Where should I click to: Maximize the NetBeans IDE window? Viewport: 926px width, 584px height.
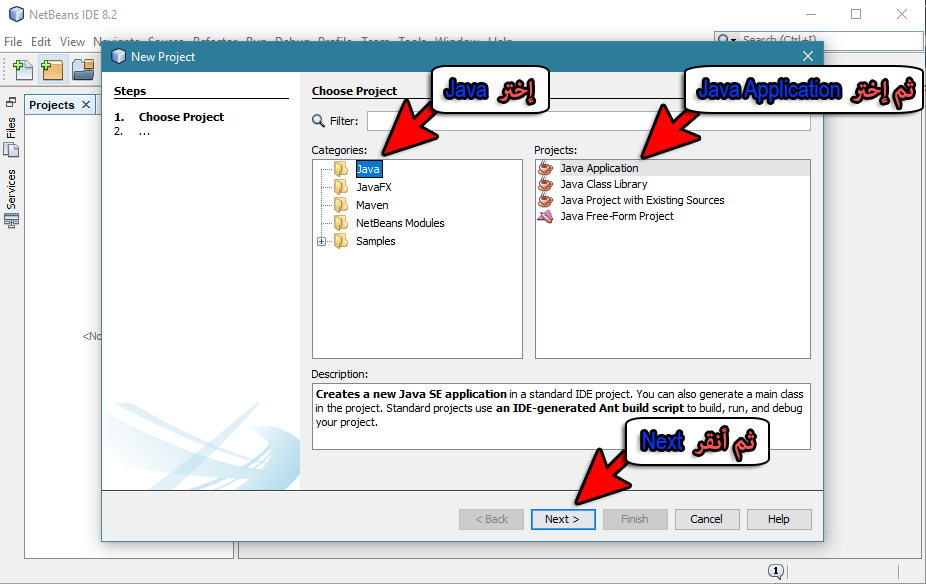click(x=856, y=14)
